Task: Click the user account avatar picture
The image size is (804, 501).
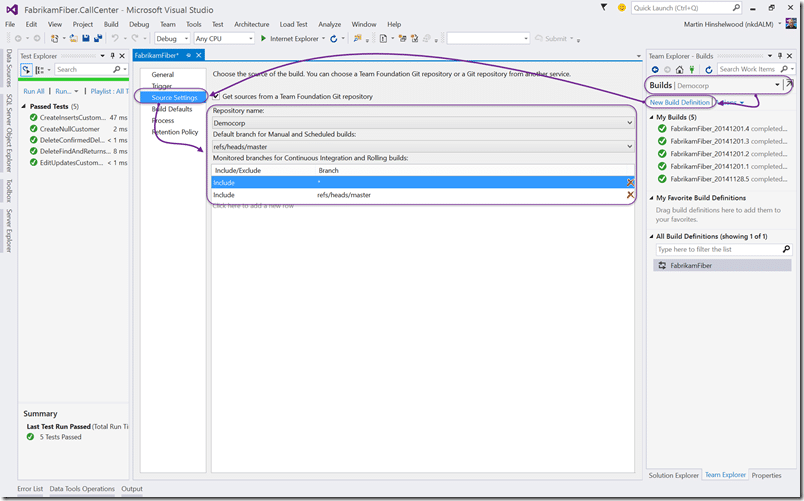Action: (791, 24)
